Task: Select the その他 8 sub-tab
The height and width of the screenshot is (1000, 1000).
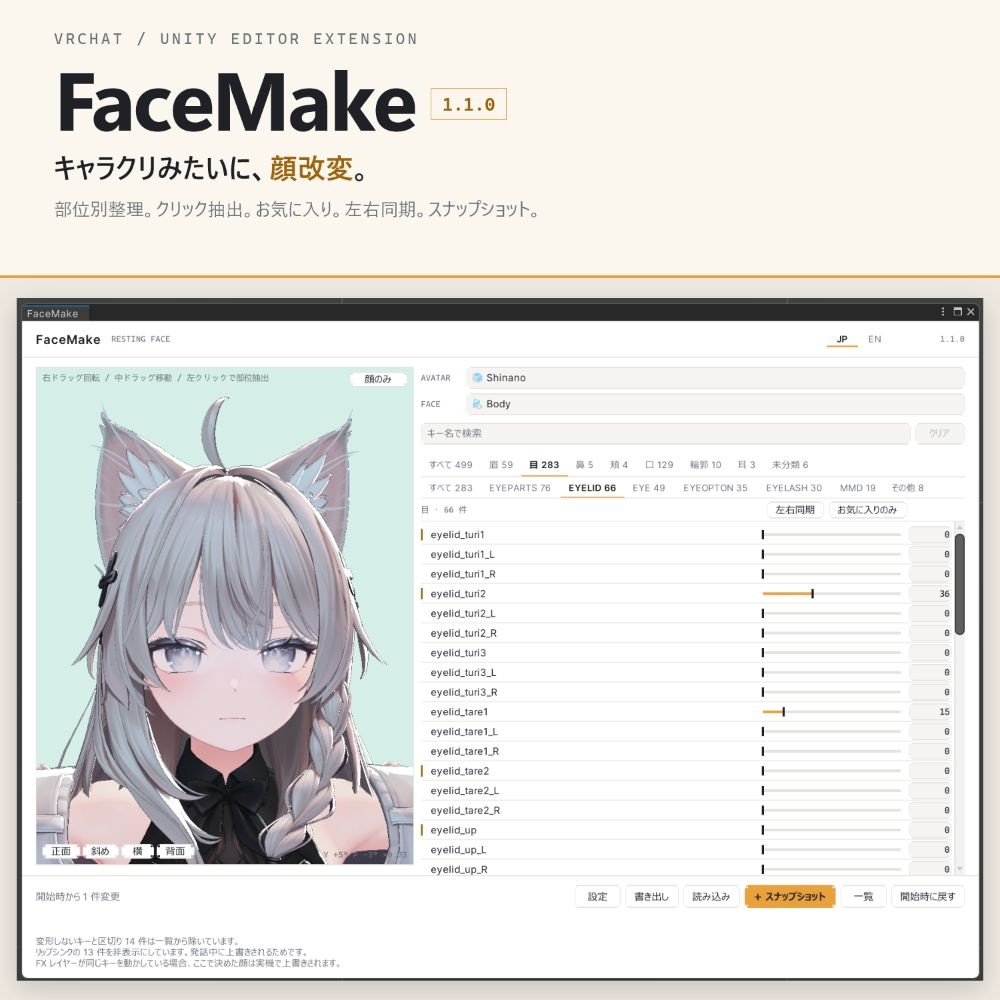Action: (x=907, y=488)
